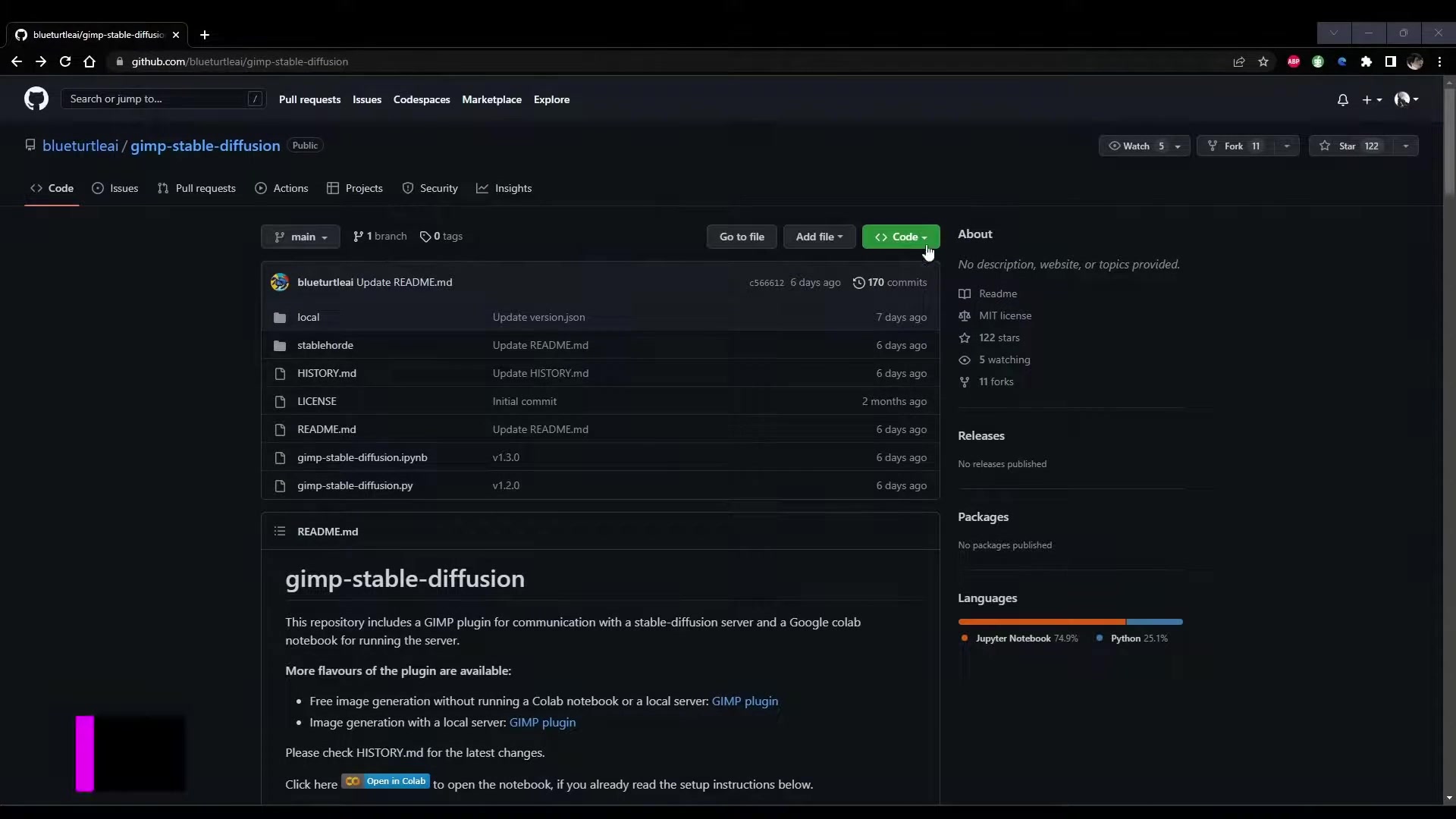Viewport: 1456px width, 819px height.
Task: Bookmark the page with the star icon
Action: [x=1264, y=61]
